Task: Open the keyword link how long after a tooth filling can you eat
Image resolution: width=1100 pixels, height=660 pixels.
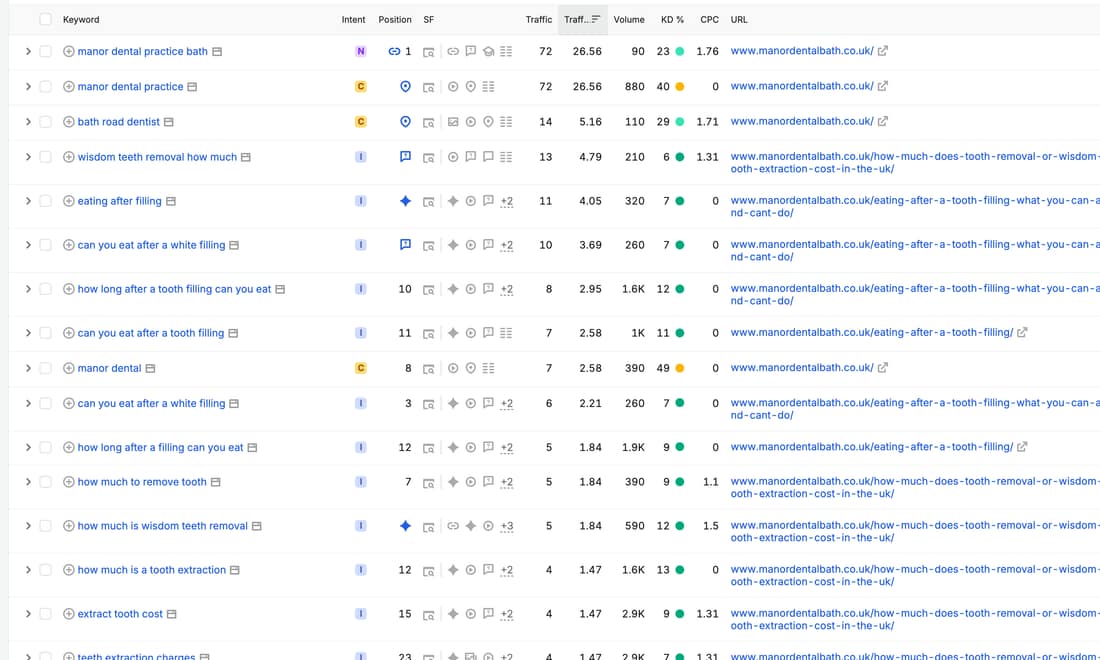Action: 174,289
